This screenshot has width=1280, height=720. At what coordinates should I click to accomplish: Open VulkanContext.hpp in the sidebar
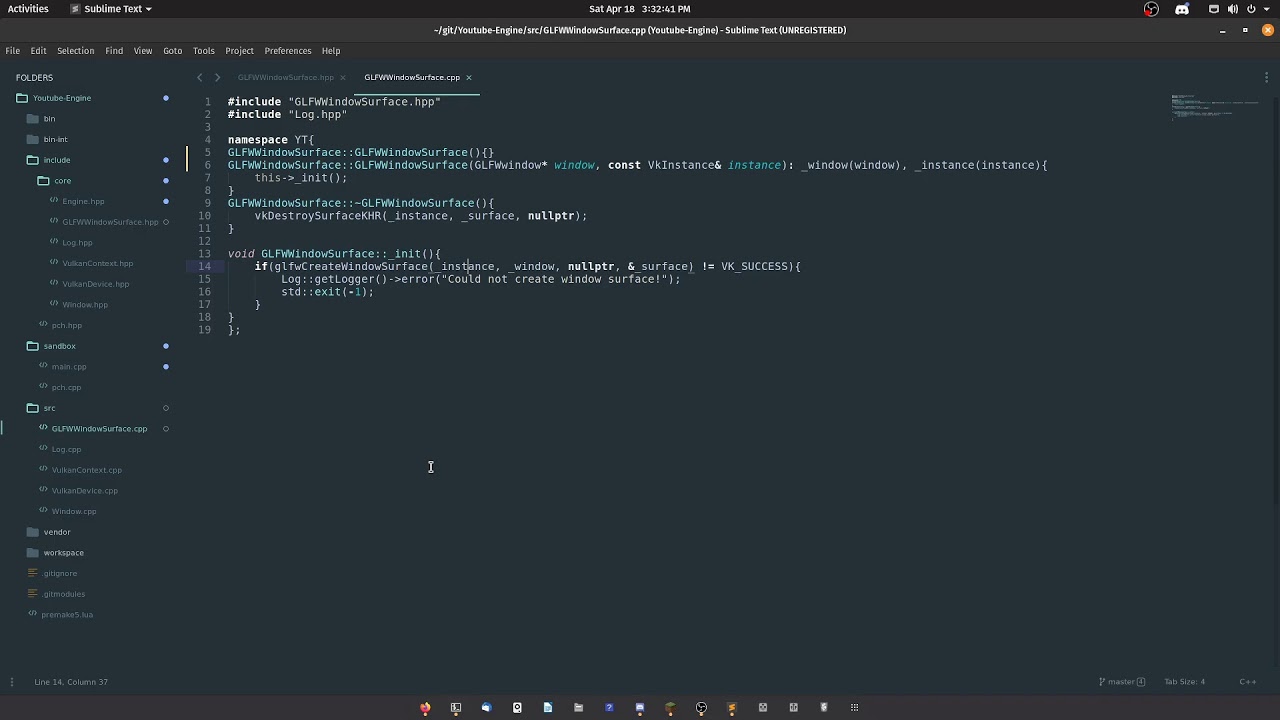coord(97,263)
